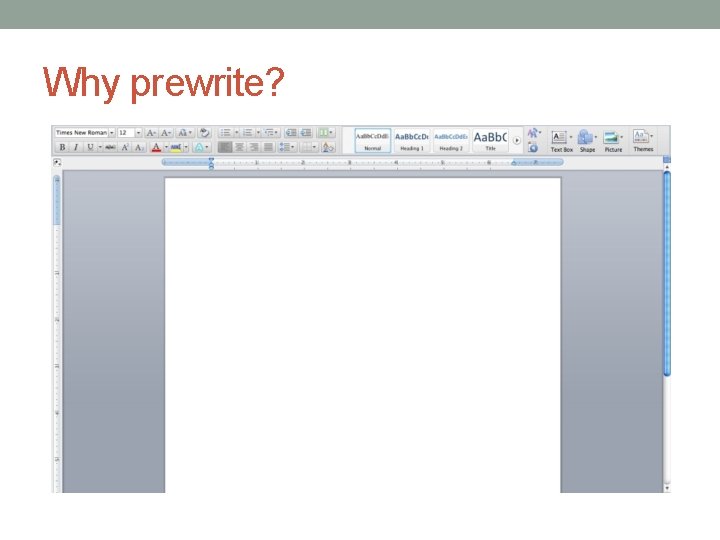Click the bulleted list icon
Screen dimensions: 720x540
[225, 133]
